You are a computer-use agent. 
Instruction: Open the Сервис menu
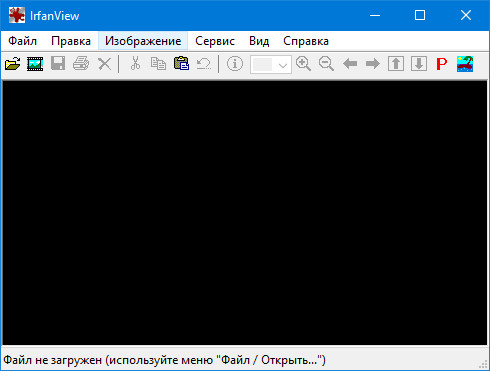[215, 41]
